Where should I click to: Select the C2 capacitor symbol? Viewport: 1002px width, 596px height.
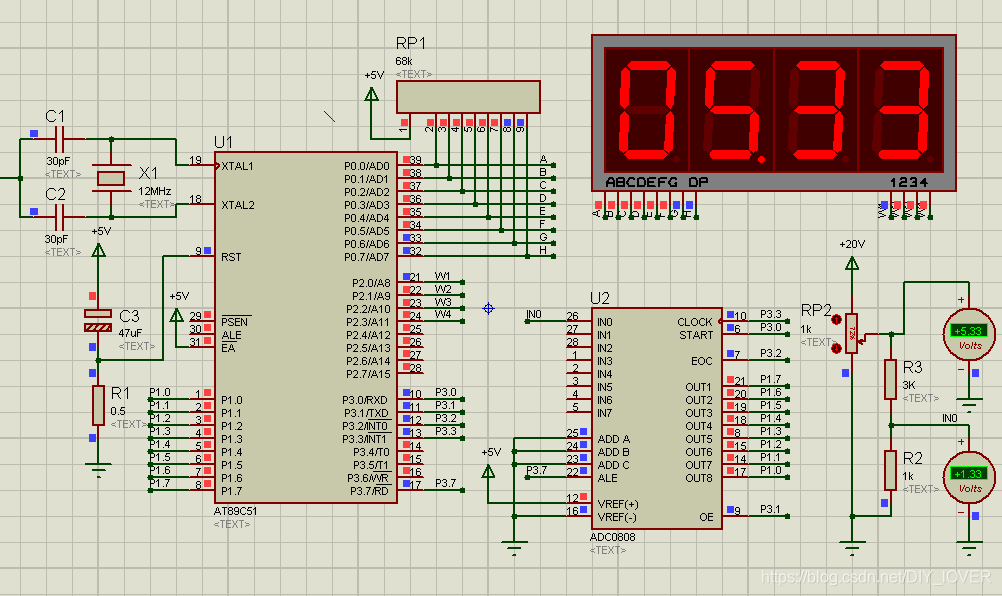point(59,217)
